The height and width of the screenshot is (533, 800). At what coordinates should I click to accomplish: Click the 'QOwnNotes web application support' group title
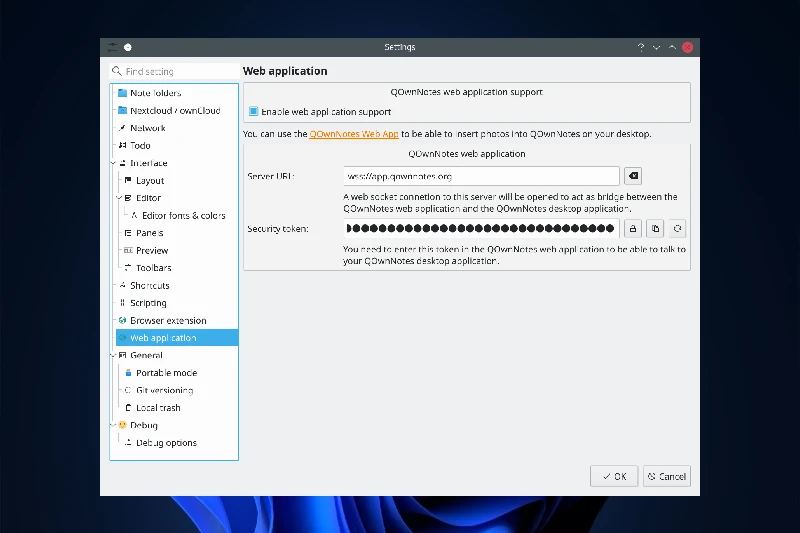[466, 92]
